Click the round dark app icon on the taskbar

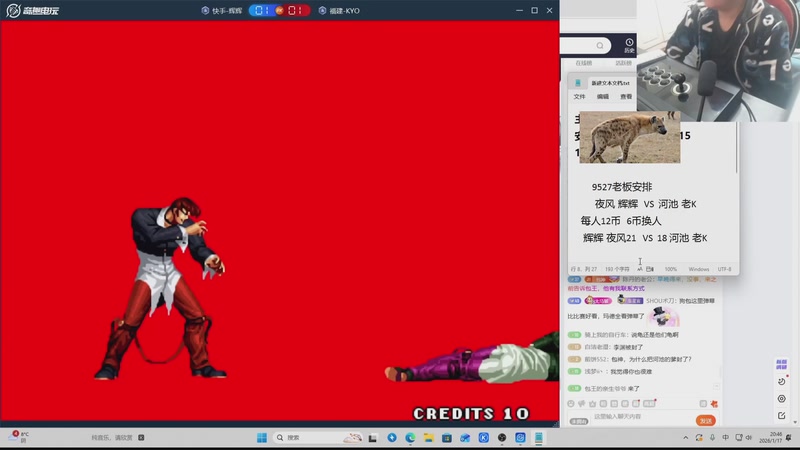click(502, 438)
